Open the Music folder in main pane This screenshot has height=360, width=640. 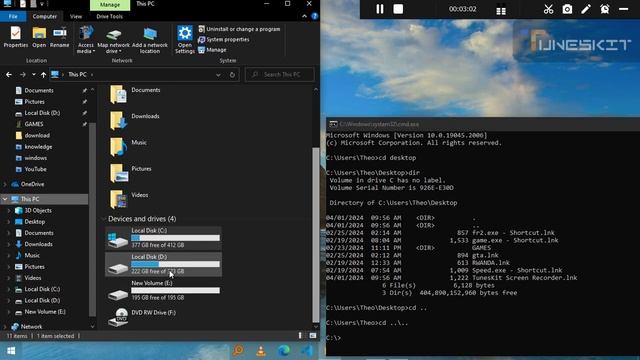tap(128, 147)
